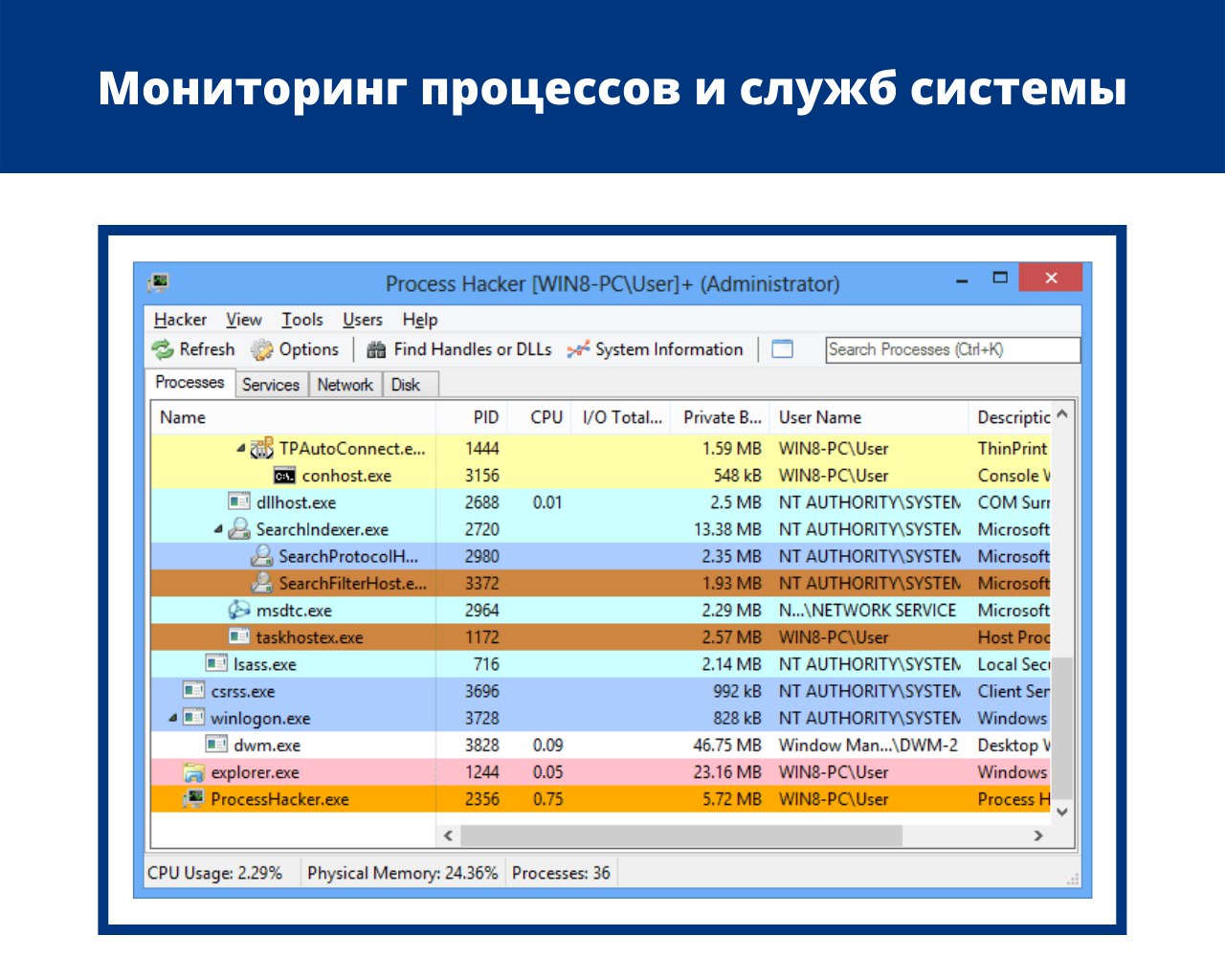Click the horizontal scrollbar right arrow
The width and height of the screenshot is (1225, 980).
1038,835
